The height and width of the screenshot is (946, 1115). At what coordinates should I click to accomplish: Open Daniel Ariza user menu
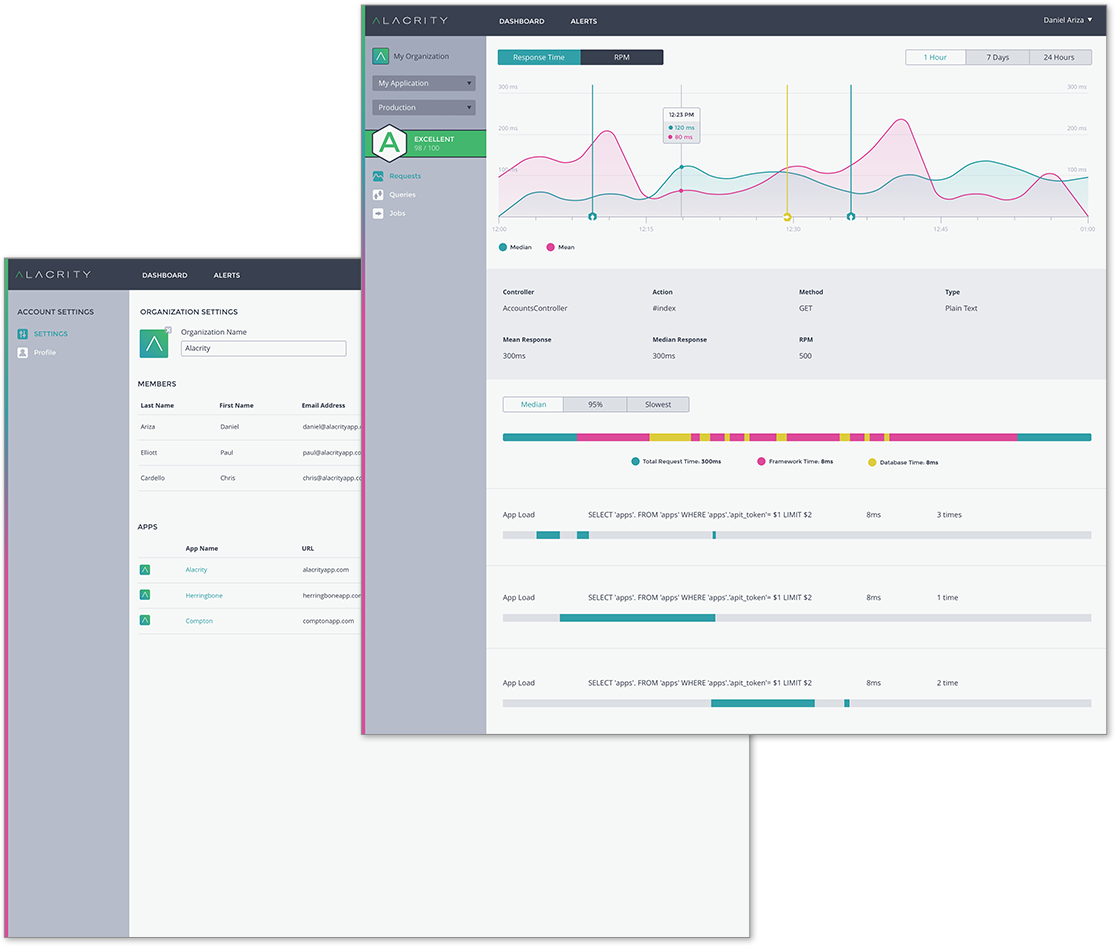[x=1067, y=20]
